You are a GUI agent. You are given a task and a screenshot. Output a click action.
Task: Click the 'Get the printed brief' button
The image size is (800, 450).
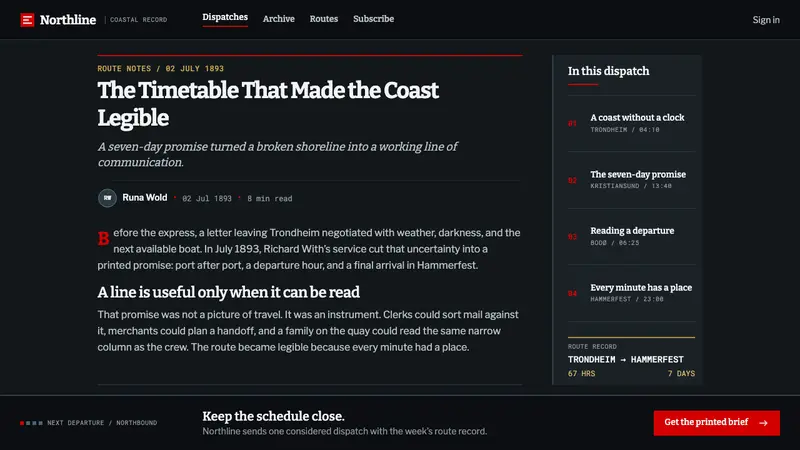tap(716, 423)
